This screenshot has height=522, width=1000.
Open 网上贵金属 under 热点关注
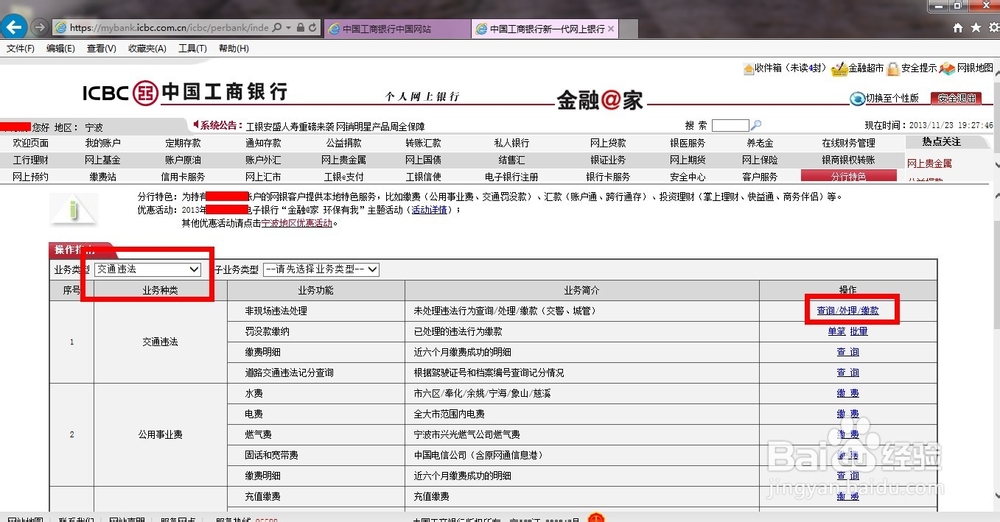tap(929, 163)
